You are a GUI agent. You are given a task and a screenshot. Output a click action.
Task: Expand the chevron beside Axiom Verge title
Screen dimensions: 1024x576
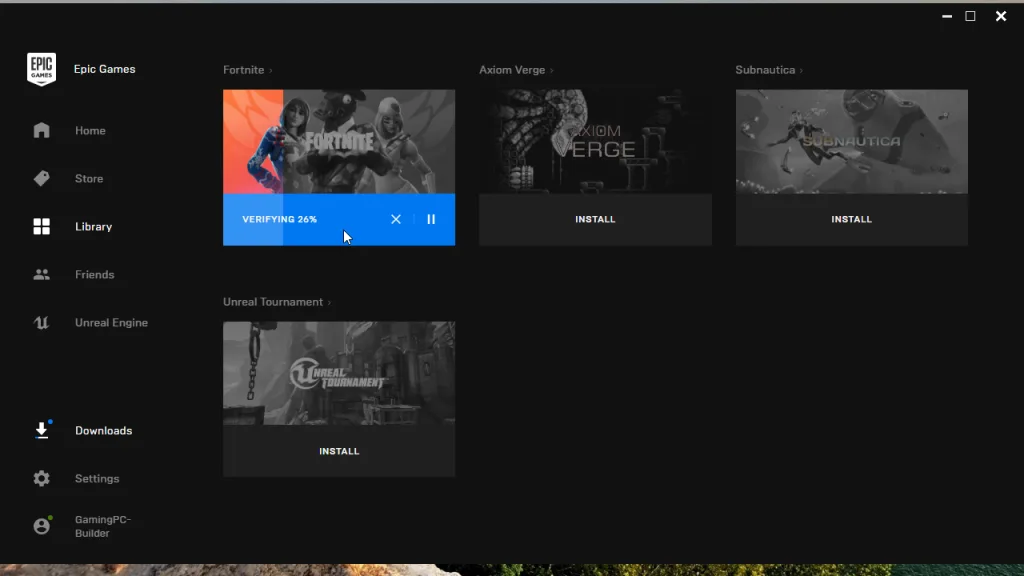(551, 71)
